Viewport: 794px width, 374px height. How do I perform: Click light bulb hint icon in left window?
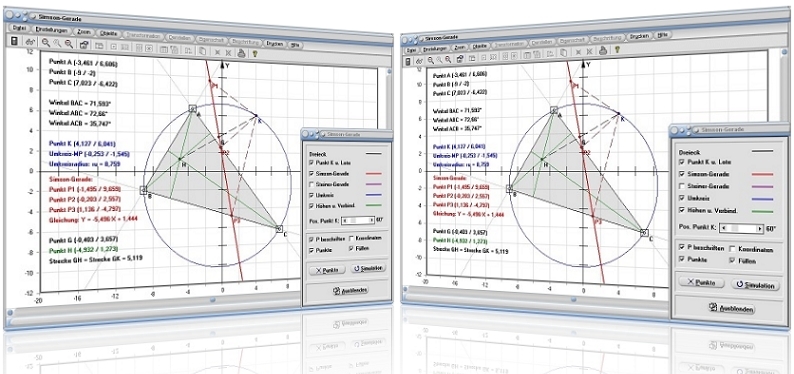[x=256, y=53]
